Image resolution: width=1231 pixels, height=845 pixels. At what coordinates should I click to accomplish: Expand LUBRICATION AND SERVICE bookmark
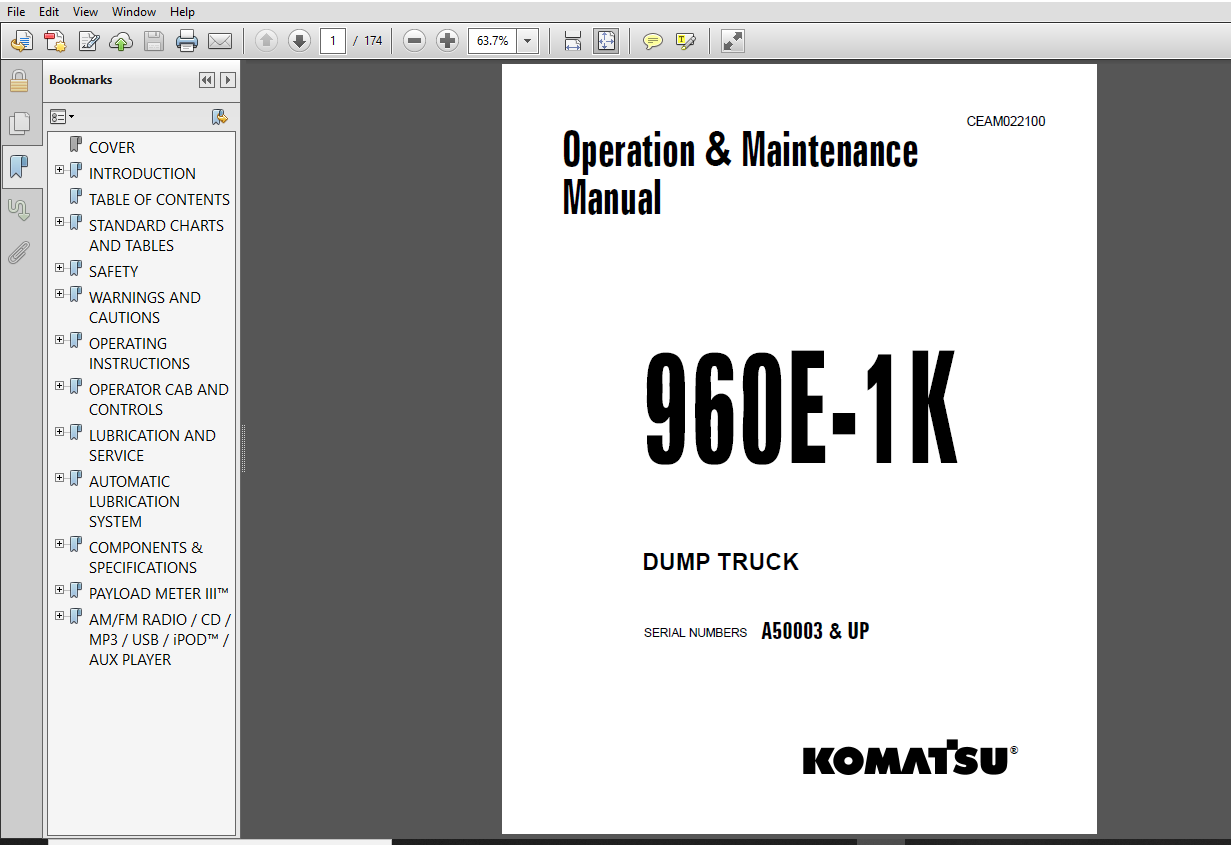click(x=60, y=432)
